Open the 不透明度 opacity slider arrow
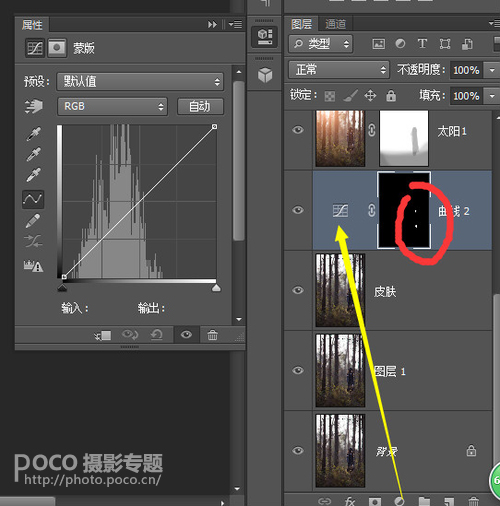This screenshot has width=500, height=506. (x=492, y=70)
